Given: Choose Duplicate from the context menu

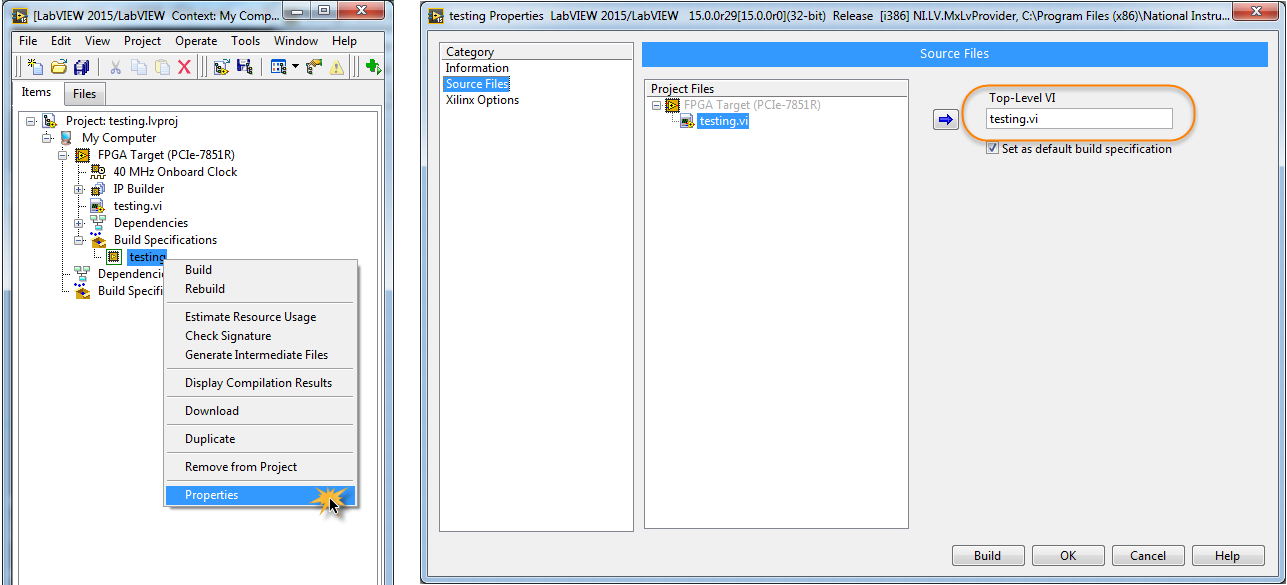Looking at the screenshot, I should [260, 439].
